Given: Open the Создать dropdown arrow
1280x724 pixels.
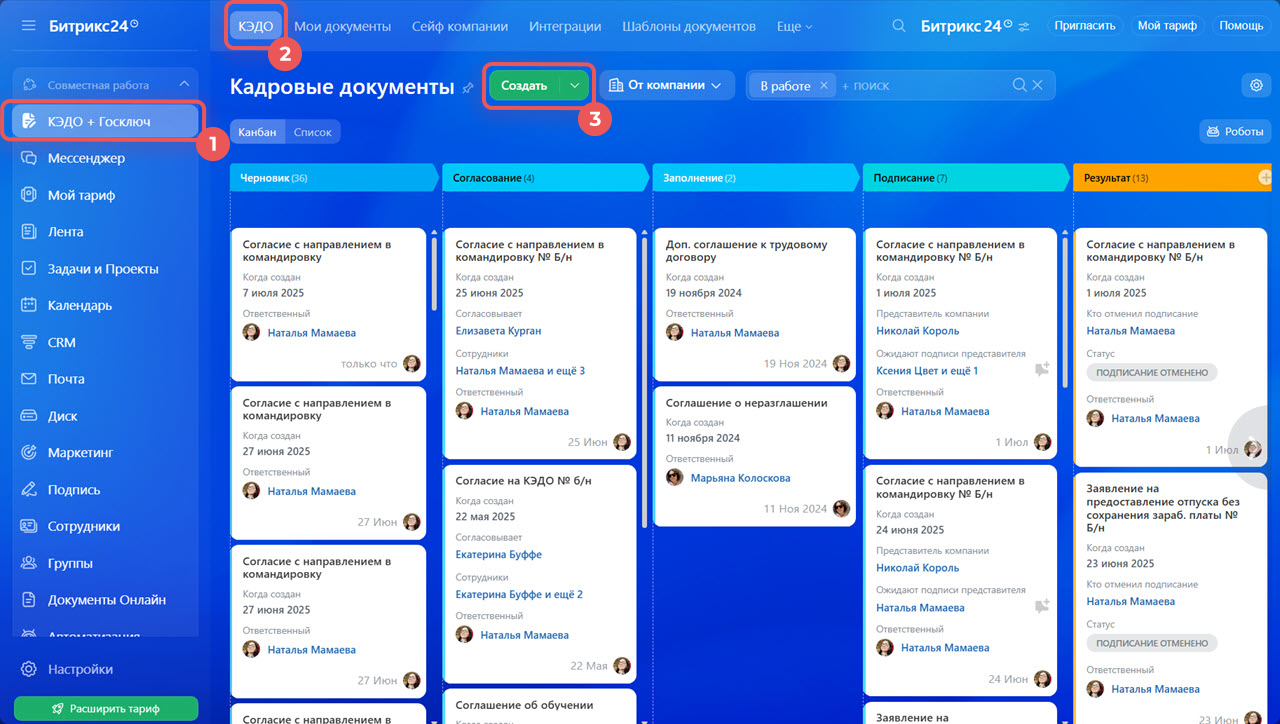Looking at the screenshot, I should click(575, 86).
